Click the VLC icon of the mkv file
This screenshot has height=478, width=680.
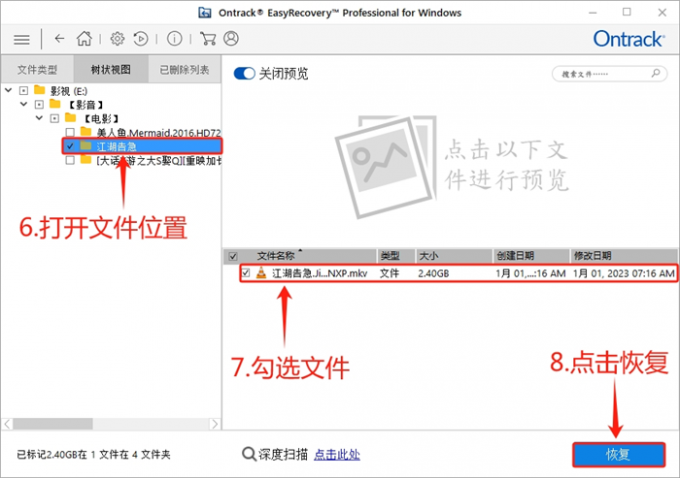[x=261, y=273]
